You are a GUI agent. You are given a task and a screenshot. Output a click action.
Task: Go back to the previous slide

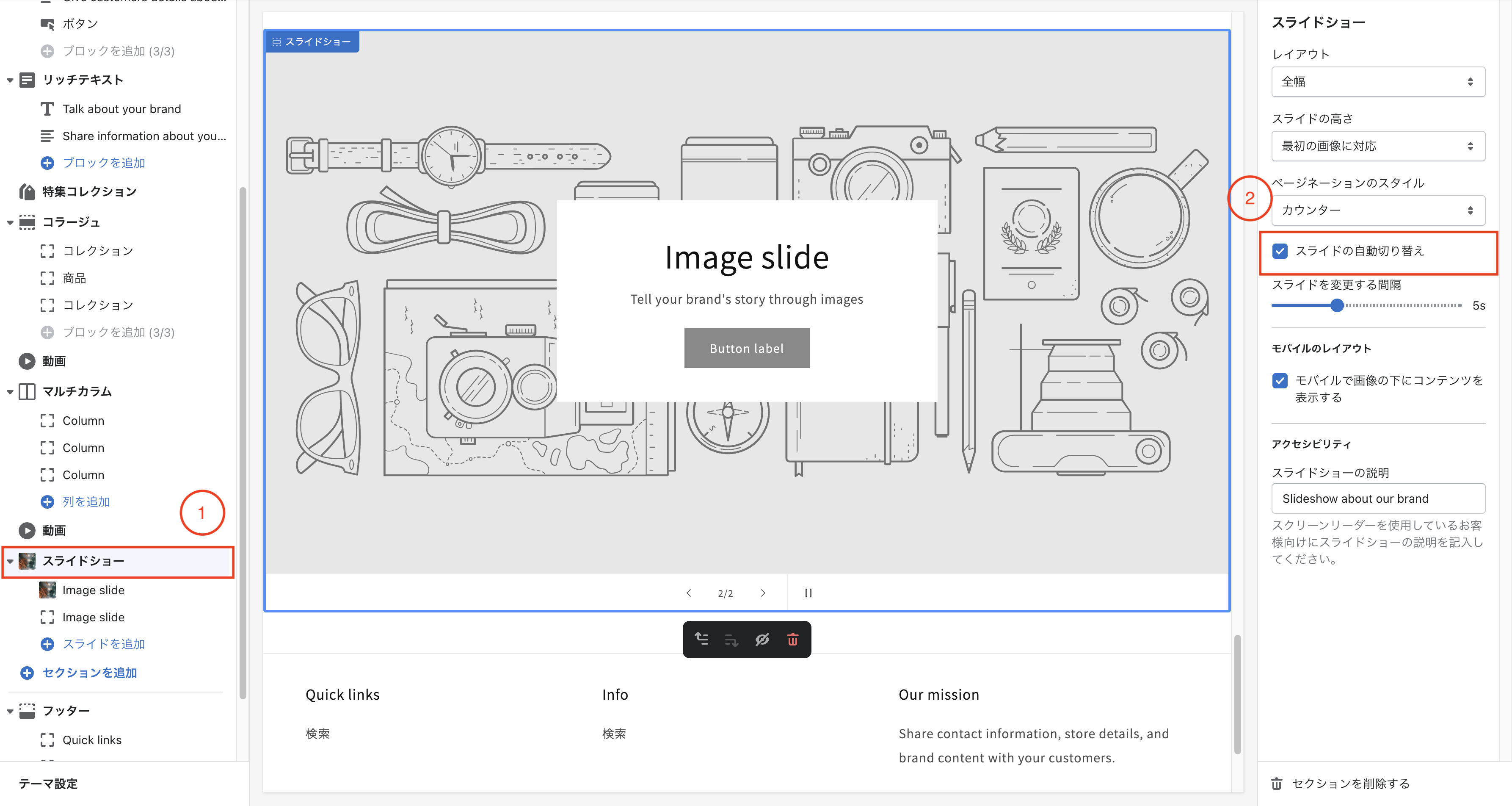click(689, 593)
